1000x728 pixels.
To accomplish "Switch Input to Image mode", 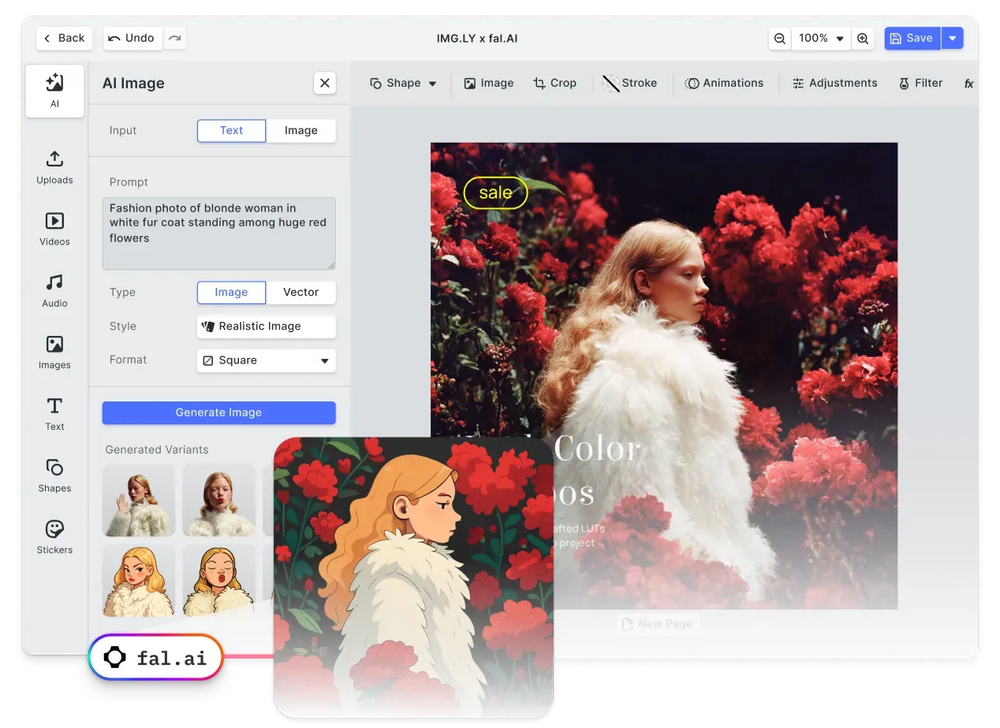I will click(300, 130).
